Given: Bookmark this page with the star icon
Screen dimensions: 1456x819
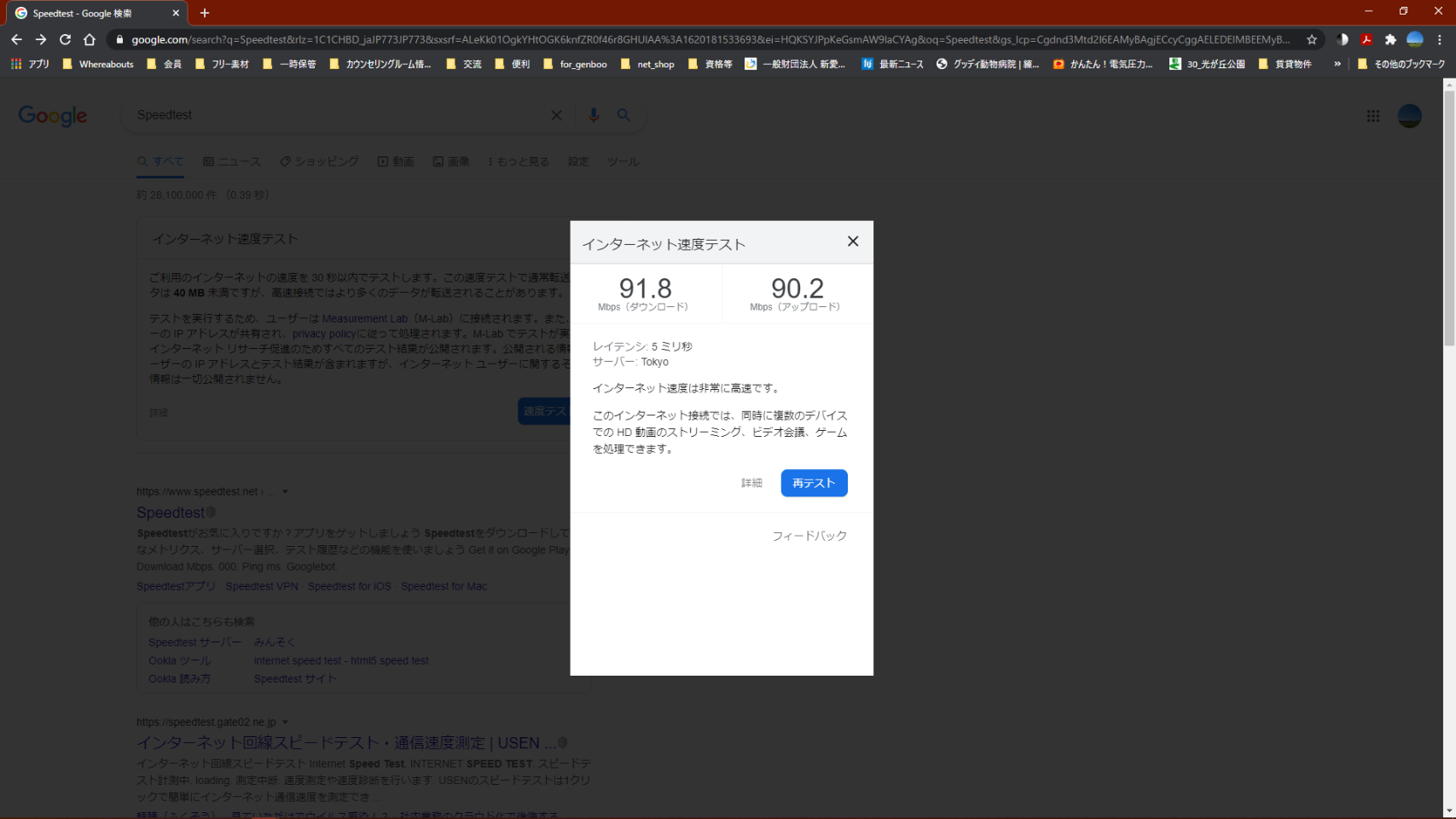Looking at the screenshot, I should click(x=1312, y=39).
